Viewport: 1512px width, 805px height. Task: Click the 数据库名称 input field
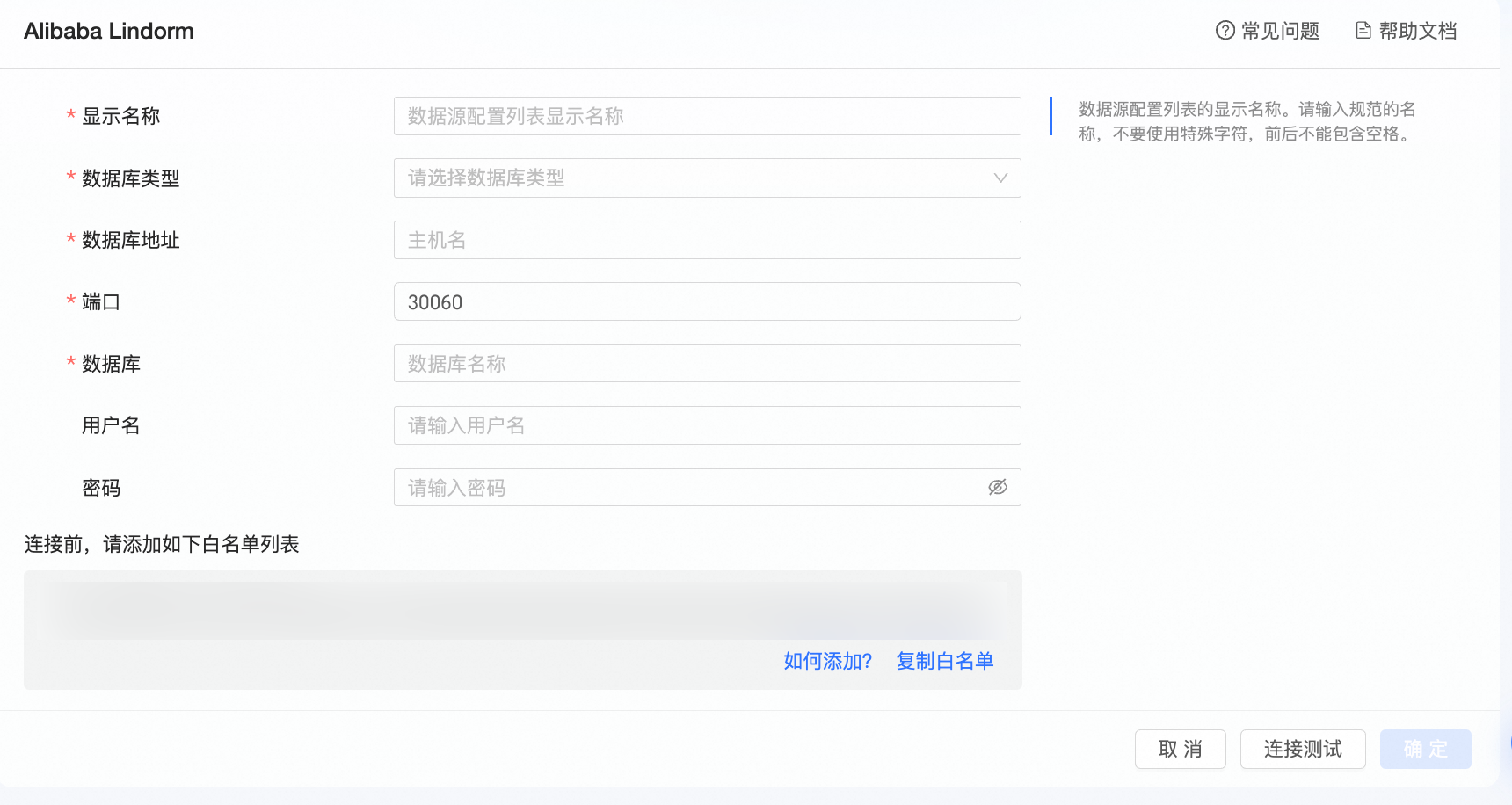(x=708, y=364)
